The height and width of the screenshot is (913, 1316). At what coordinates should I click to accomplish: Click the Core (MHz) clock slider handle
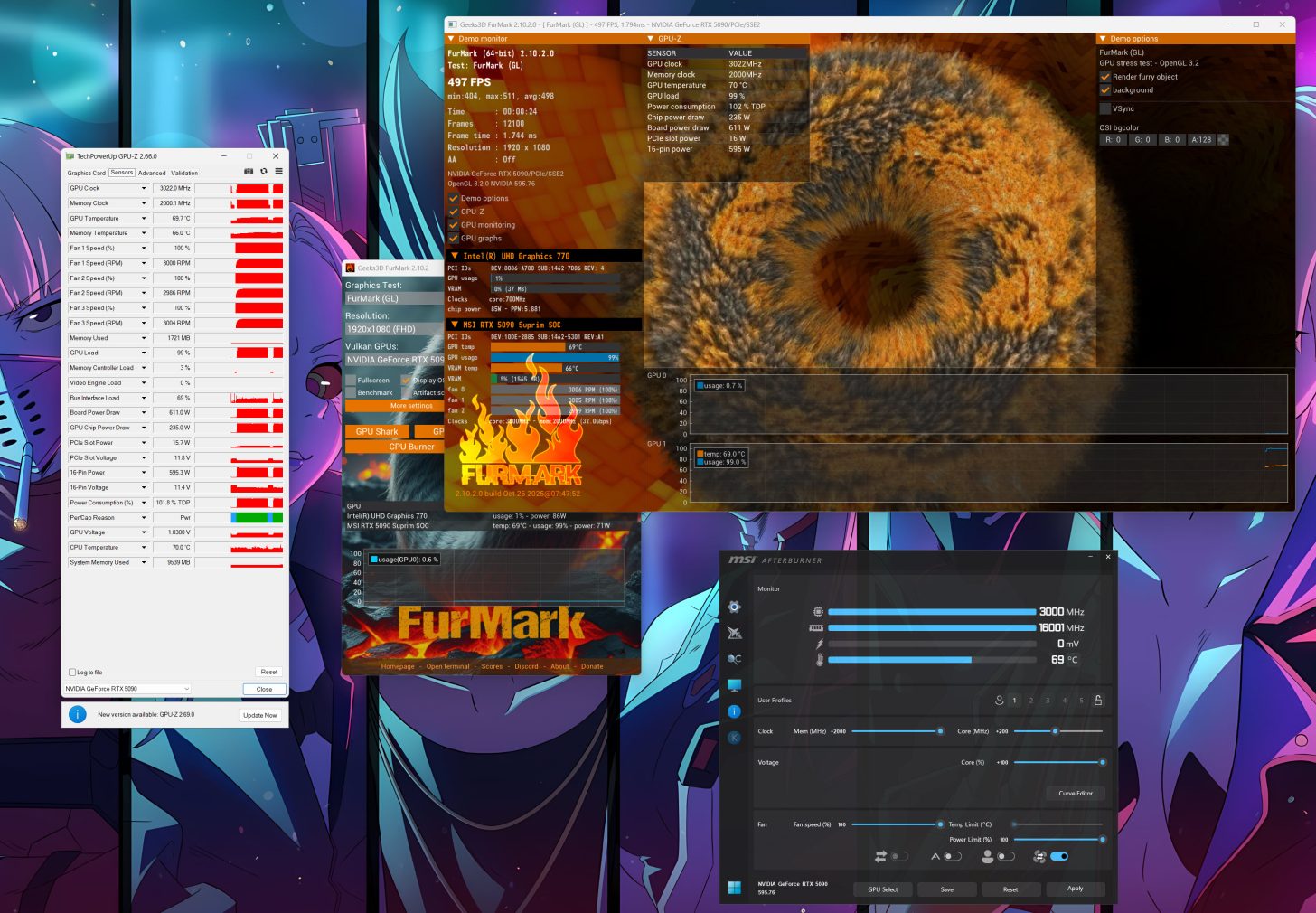pos(1055,731)
